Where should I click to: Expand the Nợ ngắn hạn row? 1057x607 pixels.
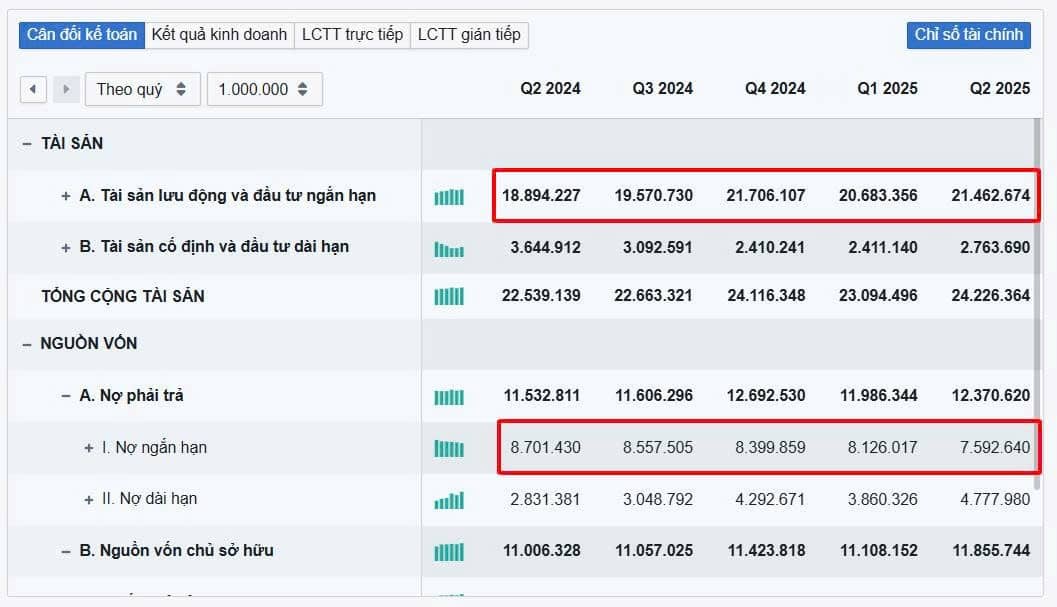(89, 448)
